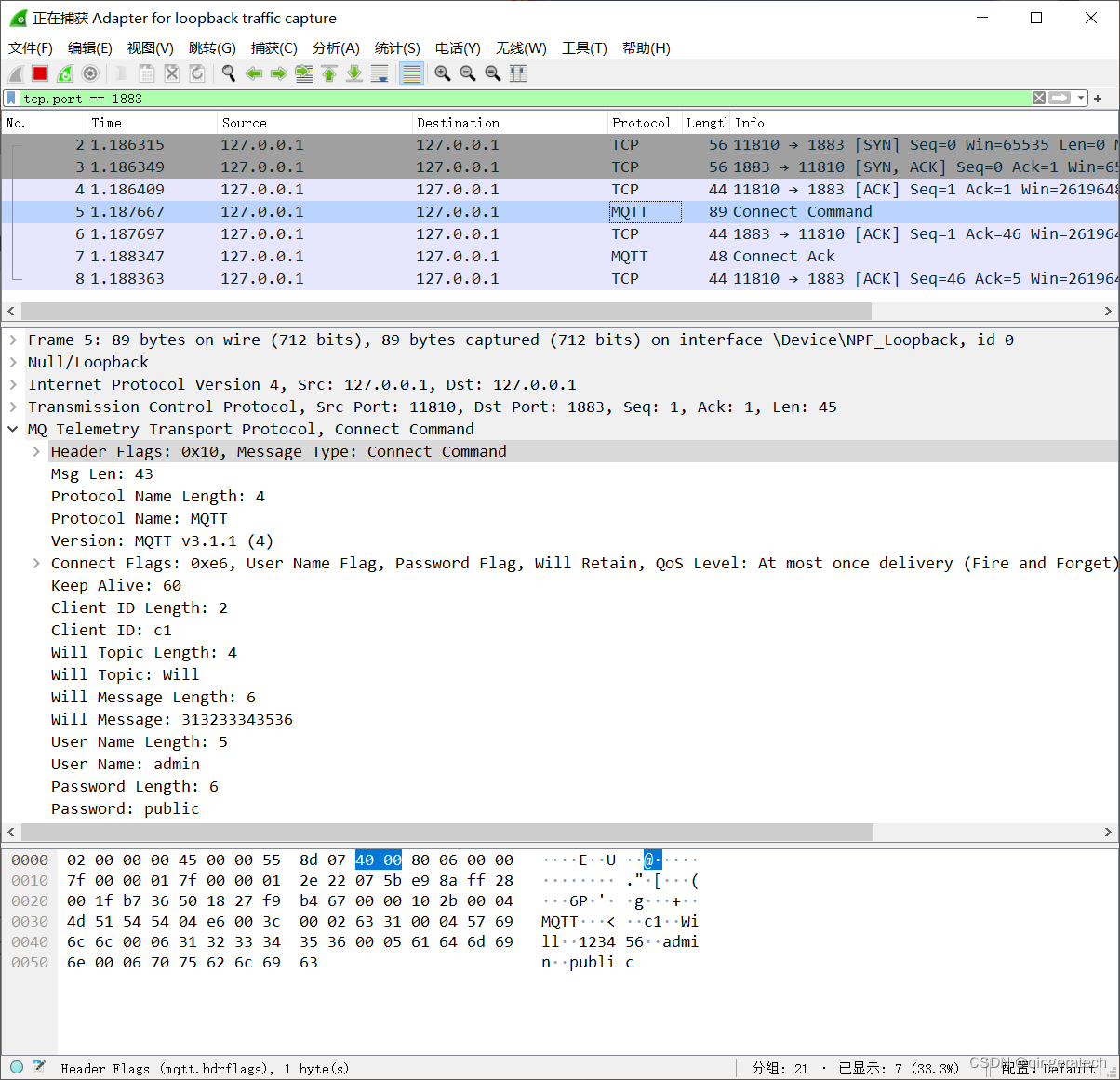This screenshot has height=1080, width=1120.
Task: Stop the running capture
Action: (38, 73)
